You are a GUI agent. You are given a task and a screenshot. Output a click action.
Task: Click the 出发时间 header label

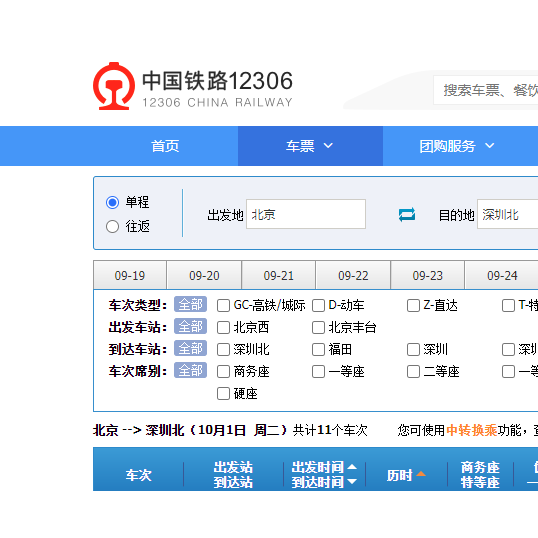coord(318,467)
